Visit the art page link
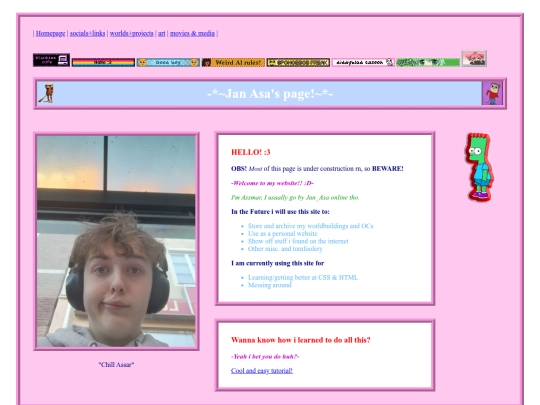The height and width of the screenshot is (405, 540). click(162, 33)
